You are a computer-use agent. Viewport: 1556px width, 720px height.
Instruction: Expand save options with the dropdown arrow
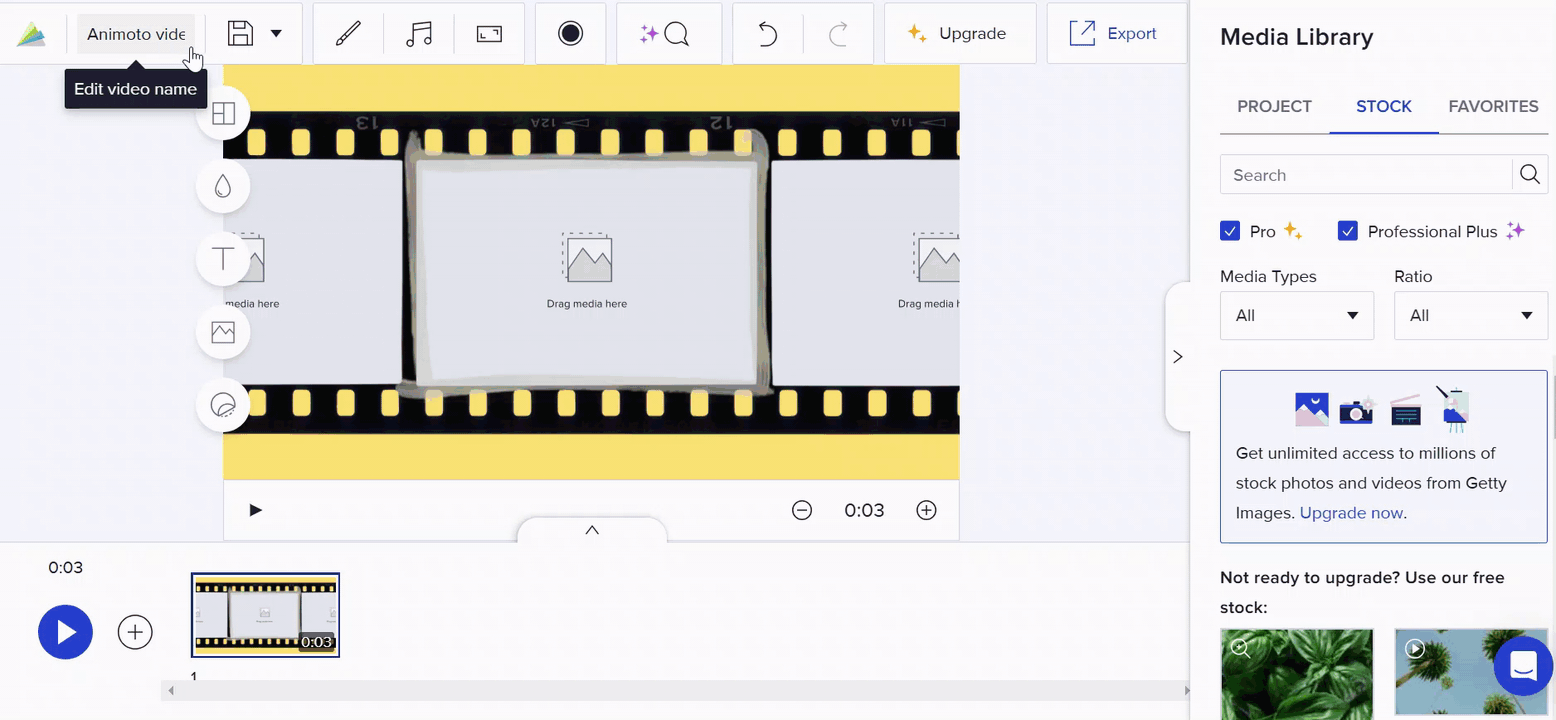pos(277,32)
